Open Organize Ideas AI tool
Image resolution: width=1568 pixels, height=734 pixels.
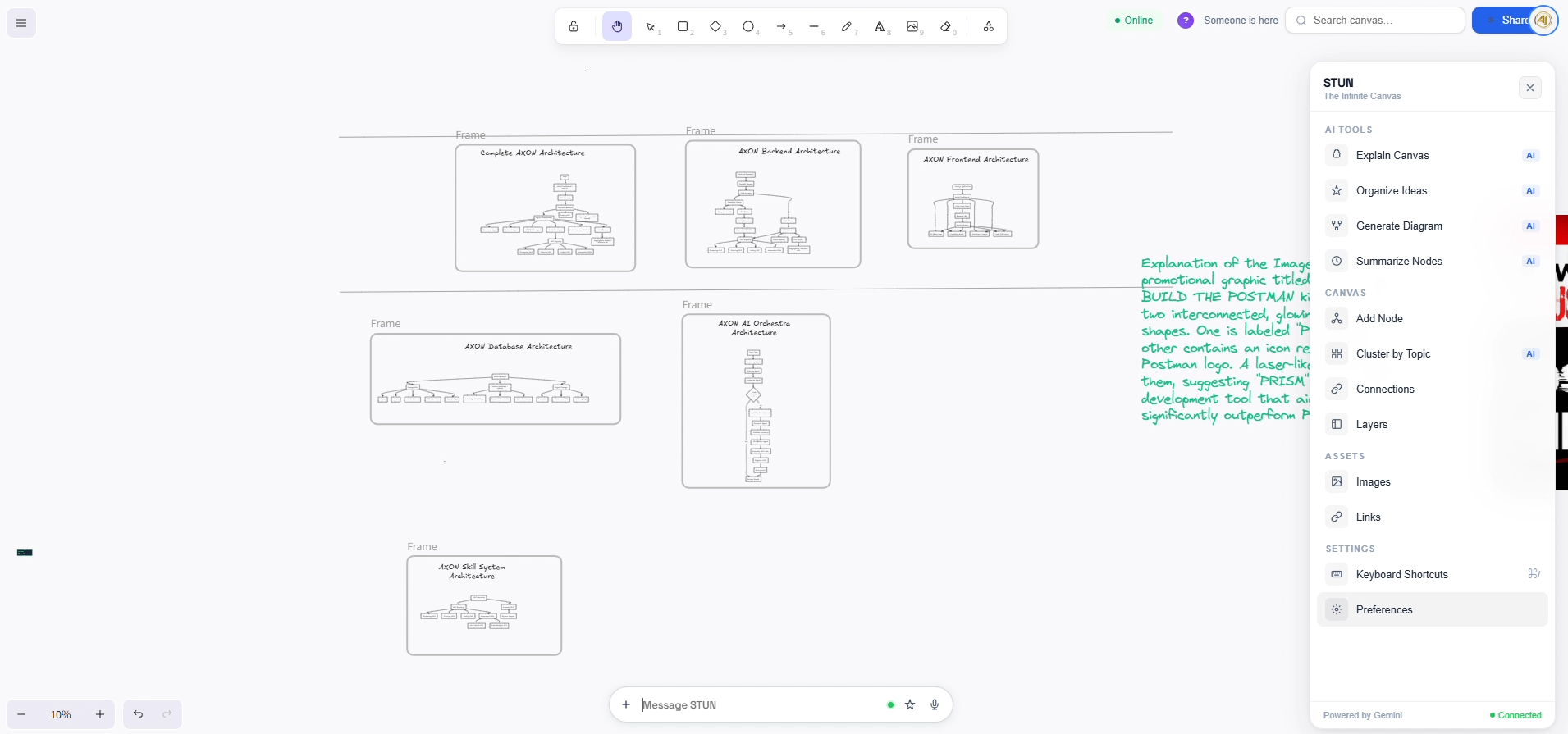click(1433, 190)
